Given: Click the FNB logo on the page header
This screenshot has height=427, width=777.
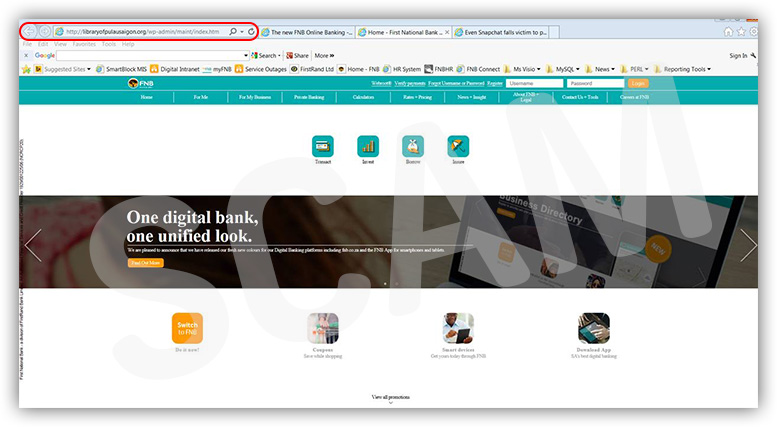Looking at the screenshot, I should [141, 83].
